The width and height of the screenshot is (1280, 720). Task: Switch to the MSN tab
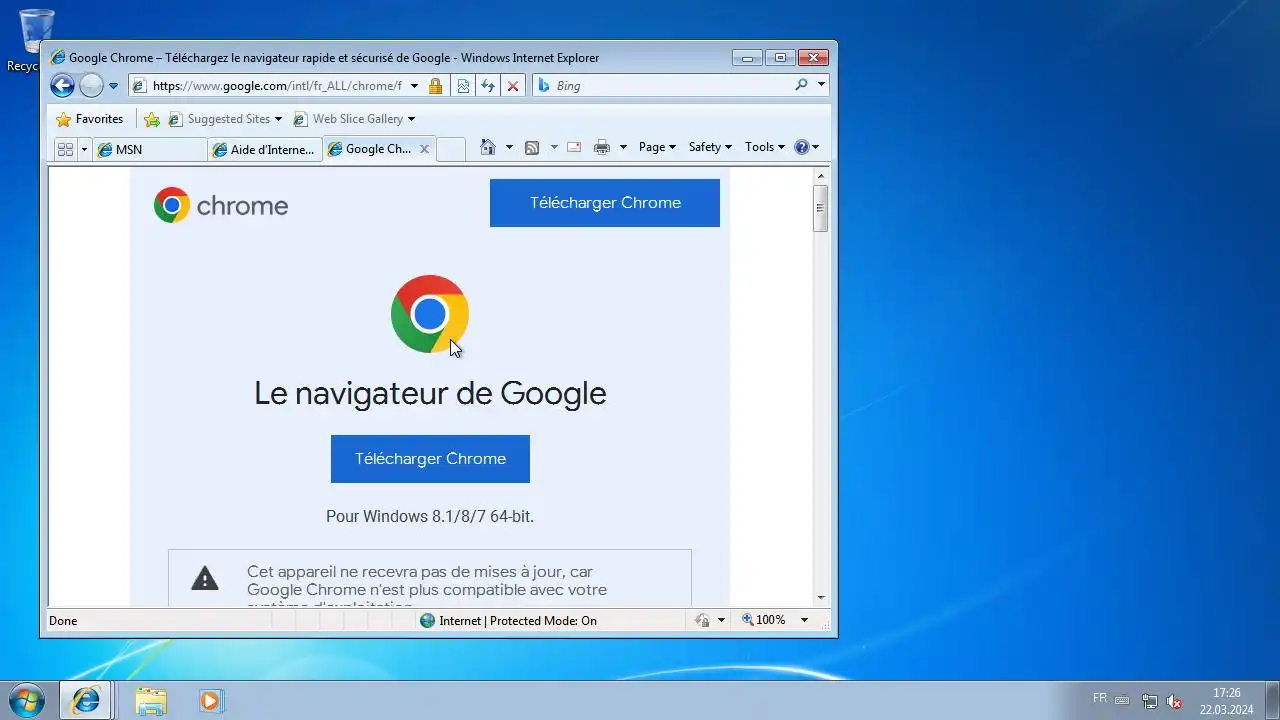click(149, 149)
